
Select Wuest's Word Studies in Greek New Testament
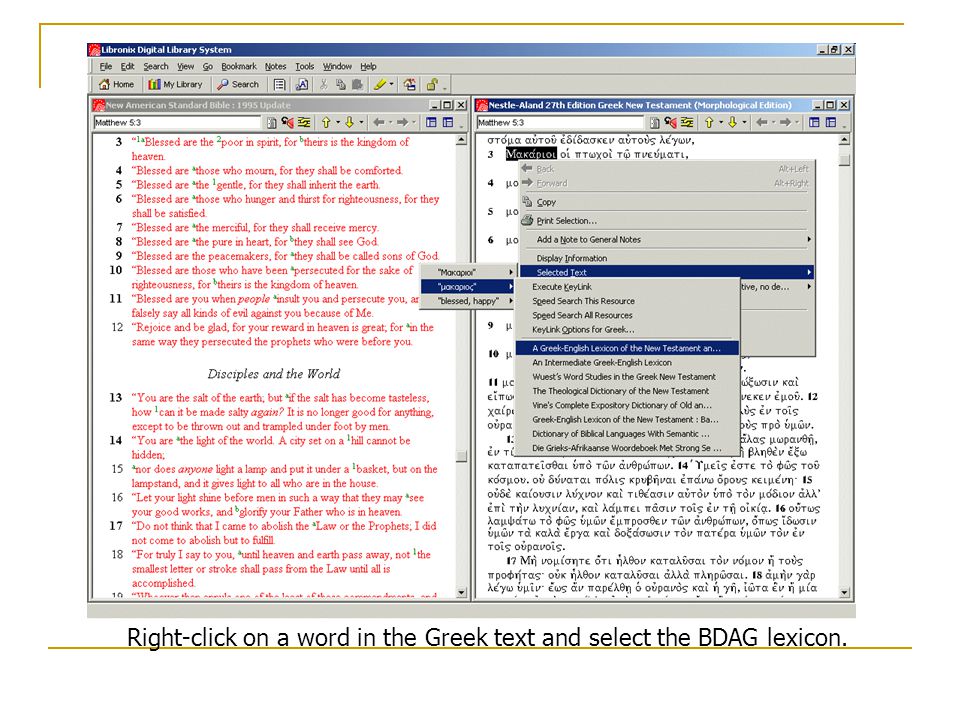[x=628, y=377]
